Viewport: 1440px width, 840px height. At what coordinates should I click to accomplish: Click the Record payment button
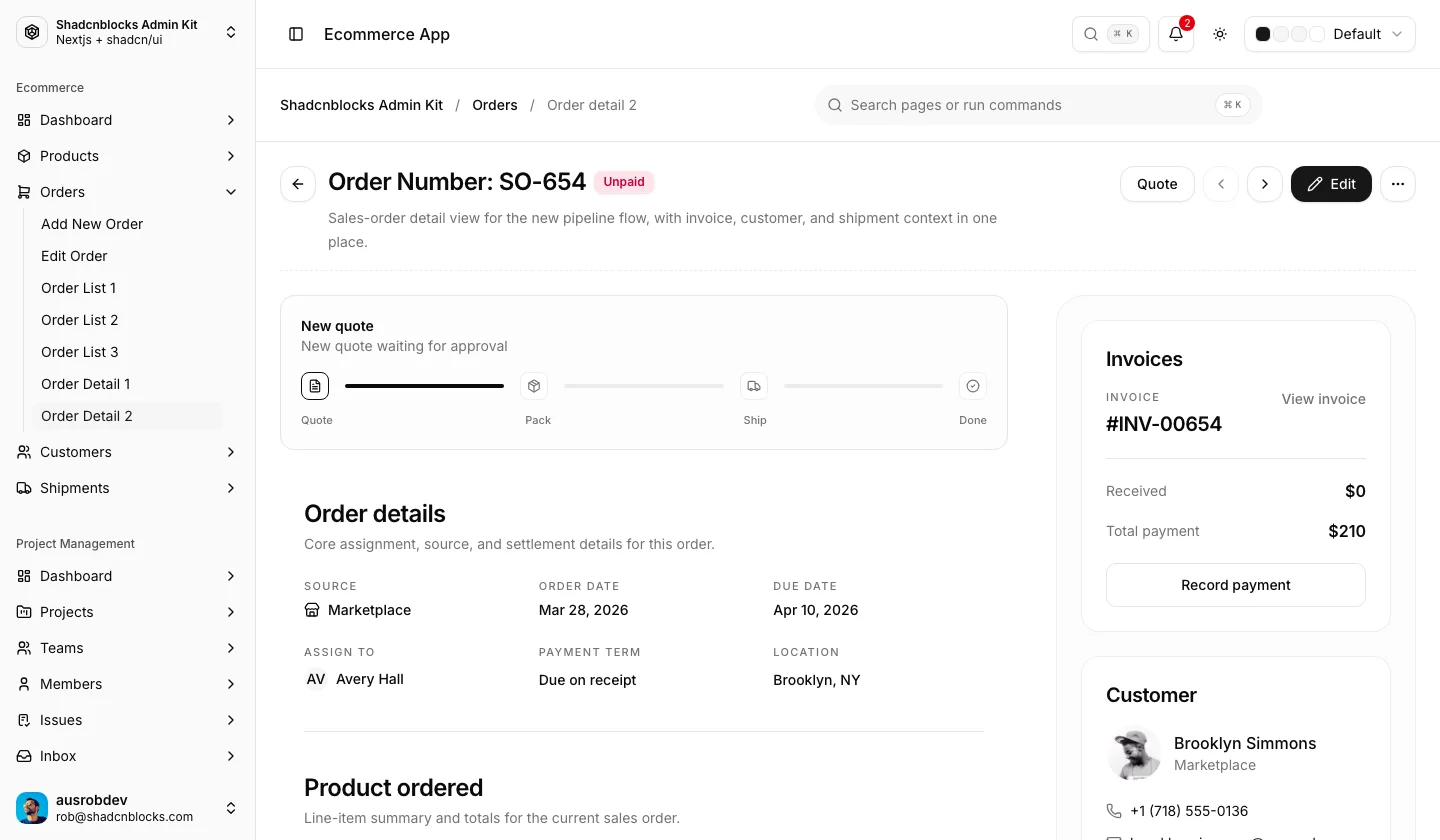[1236, 585]
